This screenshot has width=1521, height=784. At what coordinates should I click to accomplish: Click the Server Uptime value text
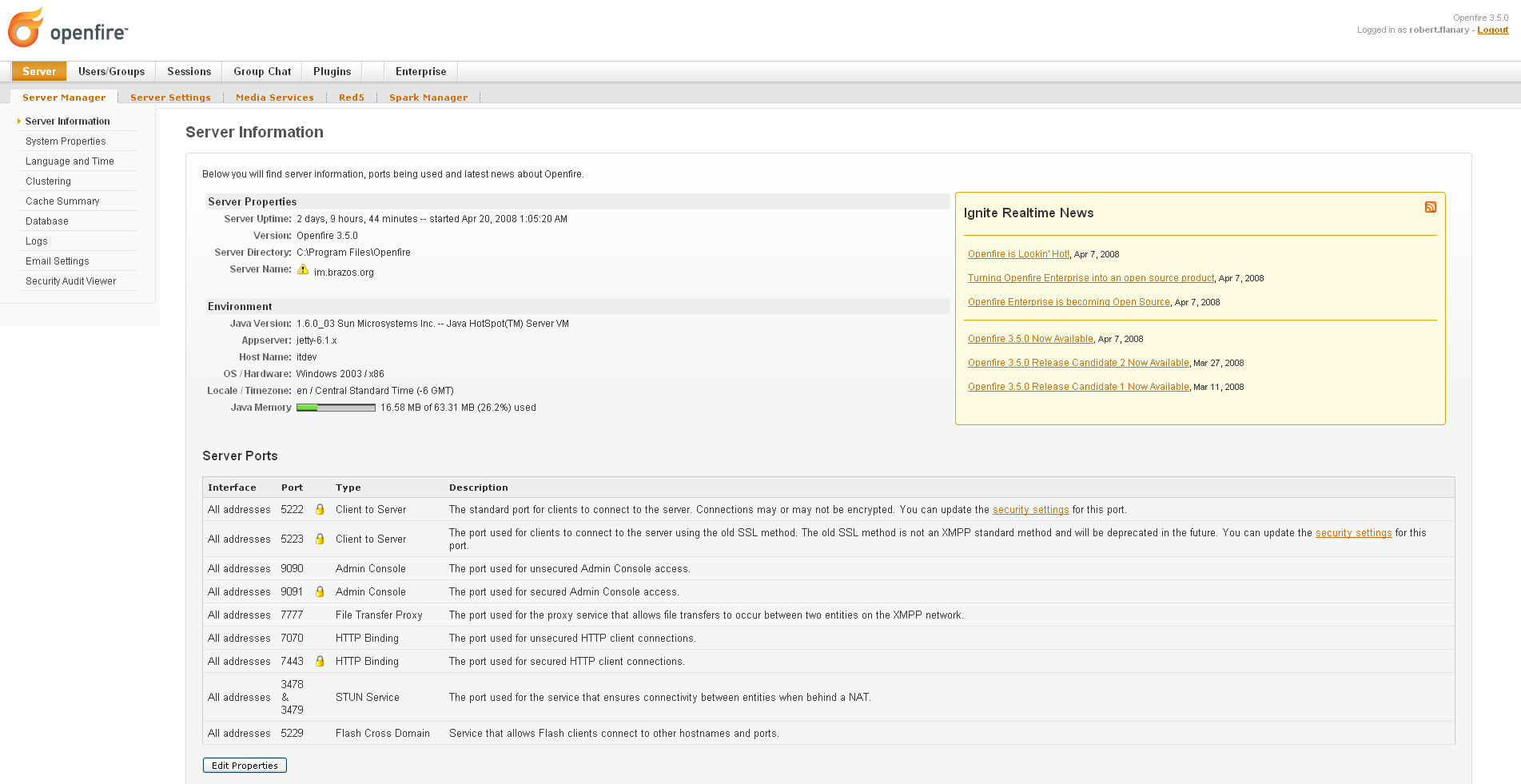432,219
